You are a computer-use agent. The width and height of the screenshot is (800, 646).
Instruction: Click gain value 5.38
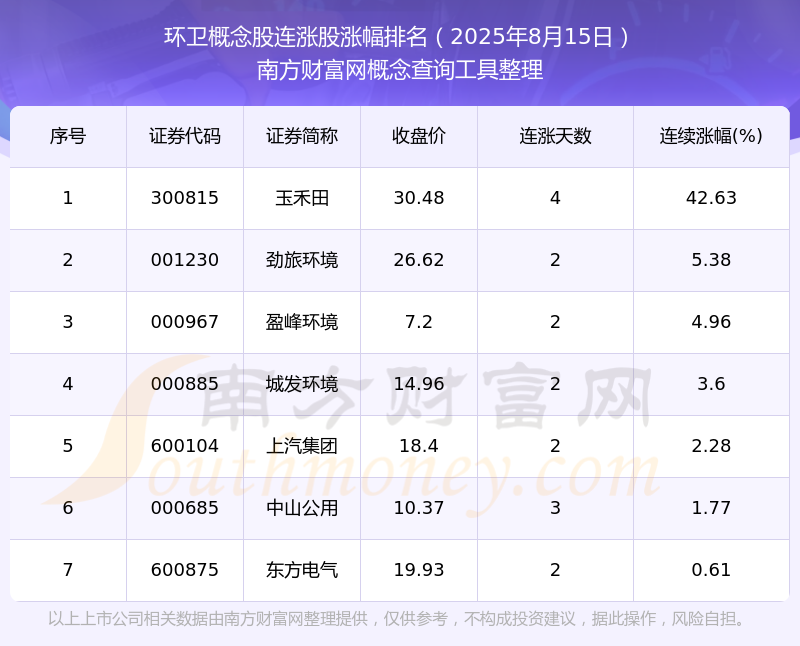711,260
